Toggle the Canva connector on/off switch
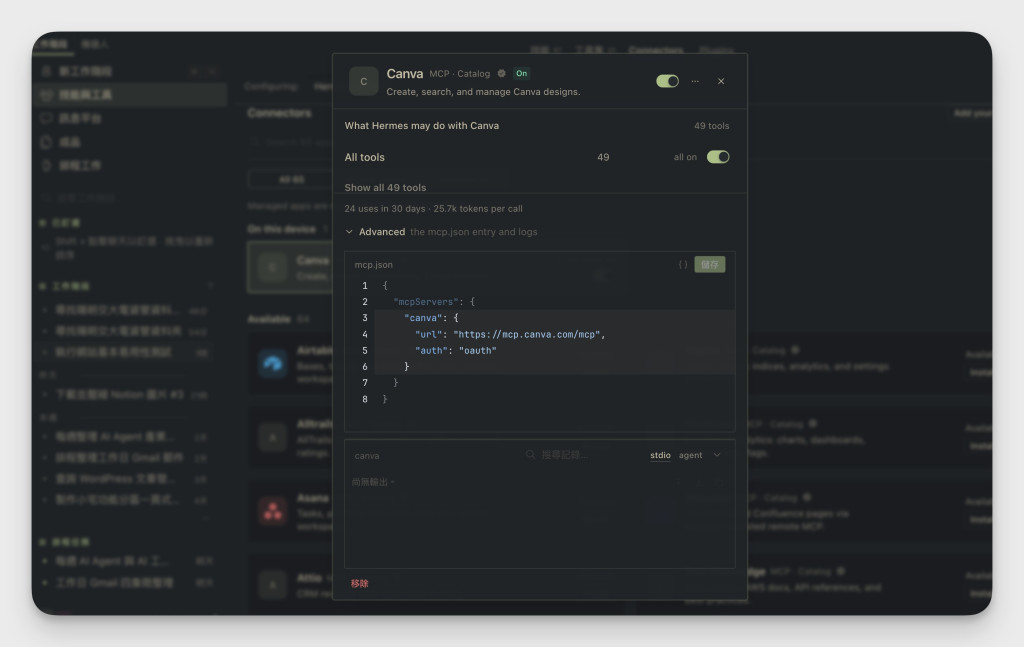 667,81
